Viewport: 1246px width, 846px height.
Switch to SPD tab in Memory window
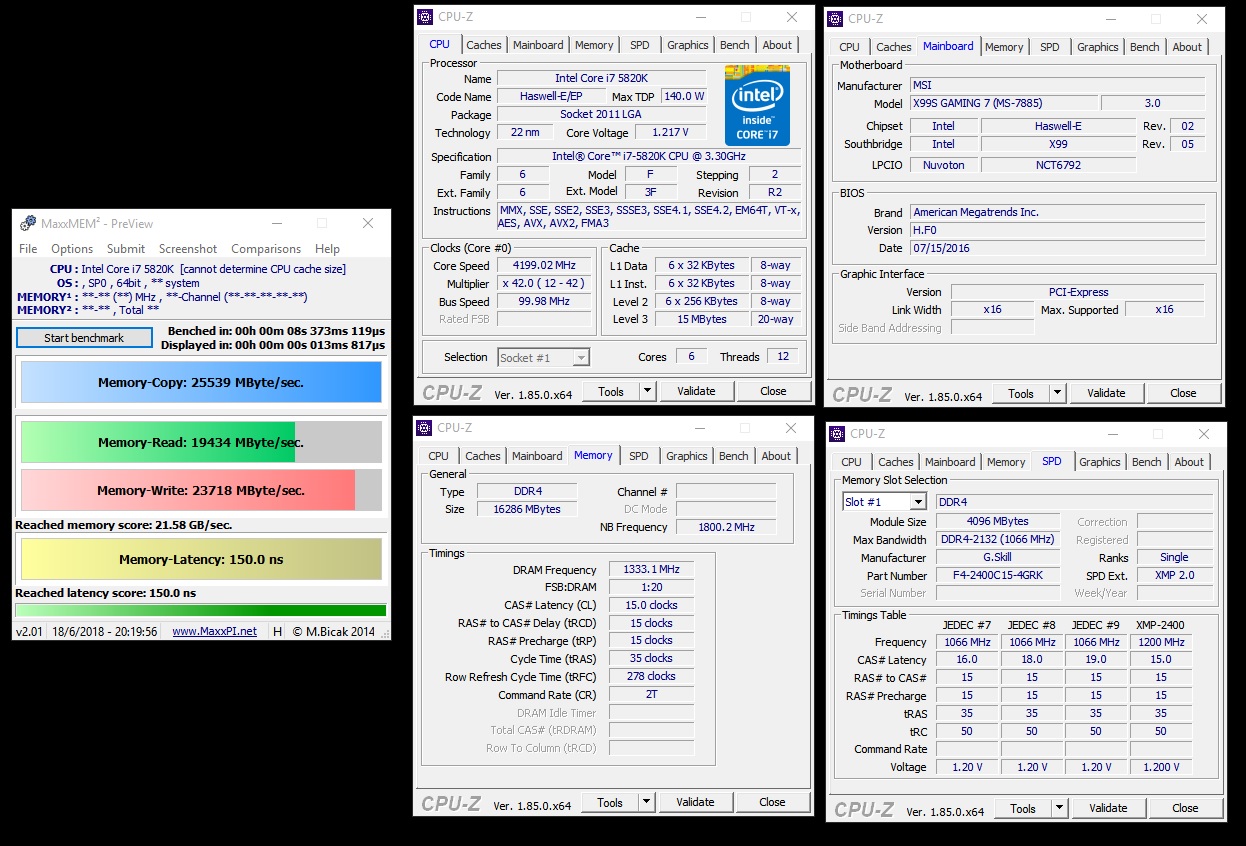639,456
